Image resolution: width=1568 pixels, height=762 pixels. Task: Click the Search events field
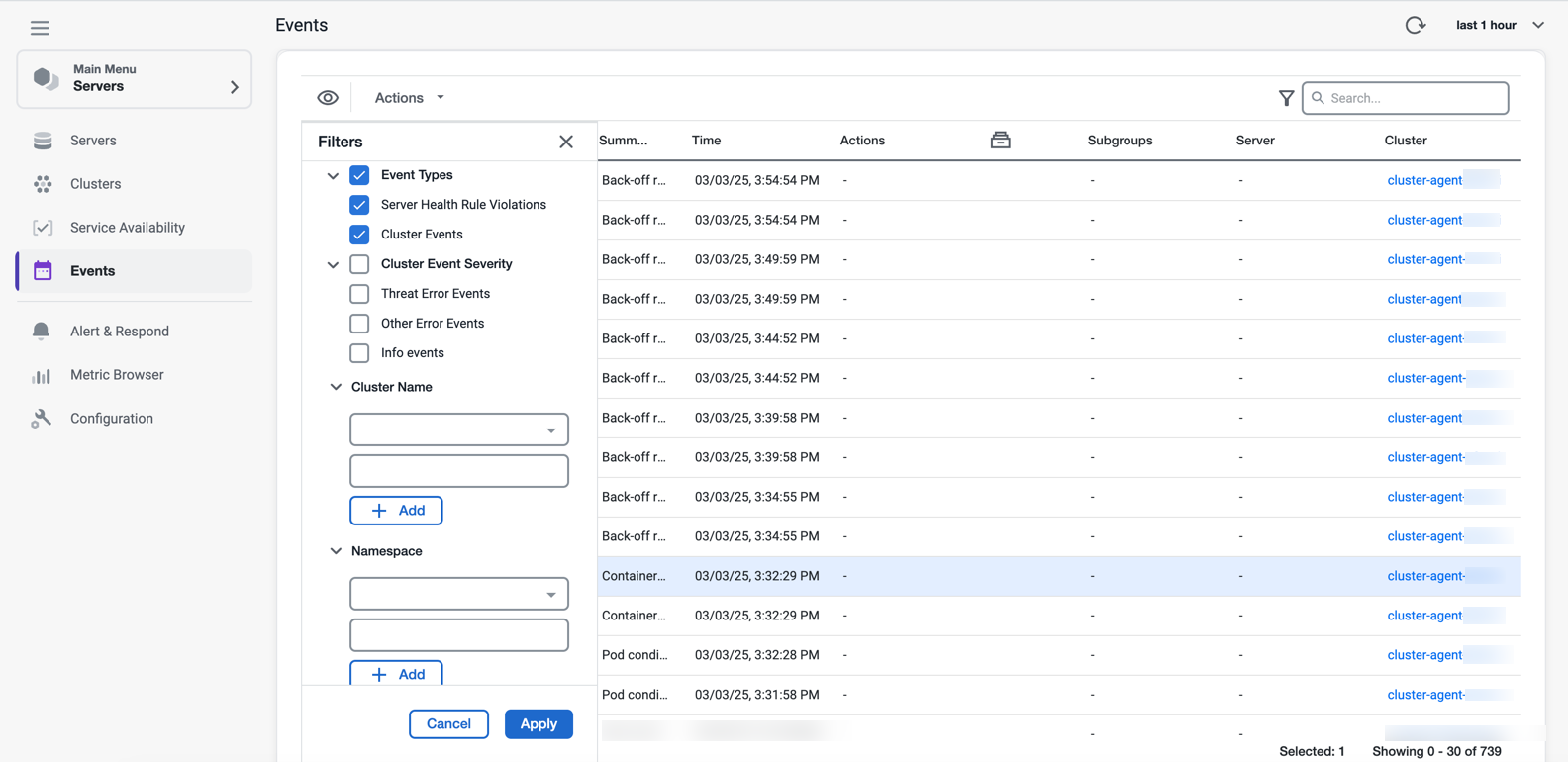[1406, 98]
